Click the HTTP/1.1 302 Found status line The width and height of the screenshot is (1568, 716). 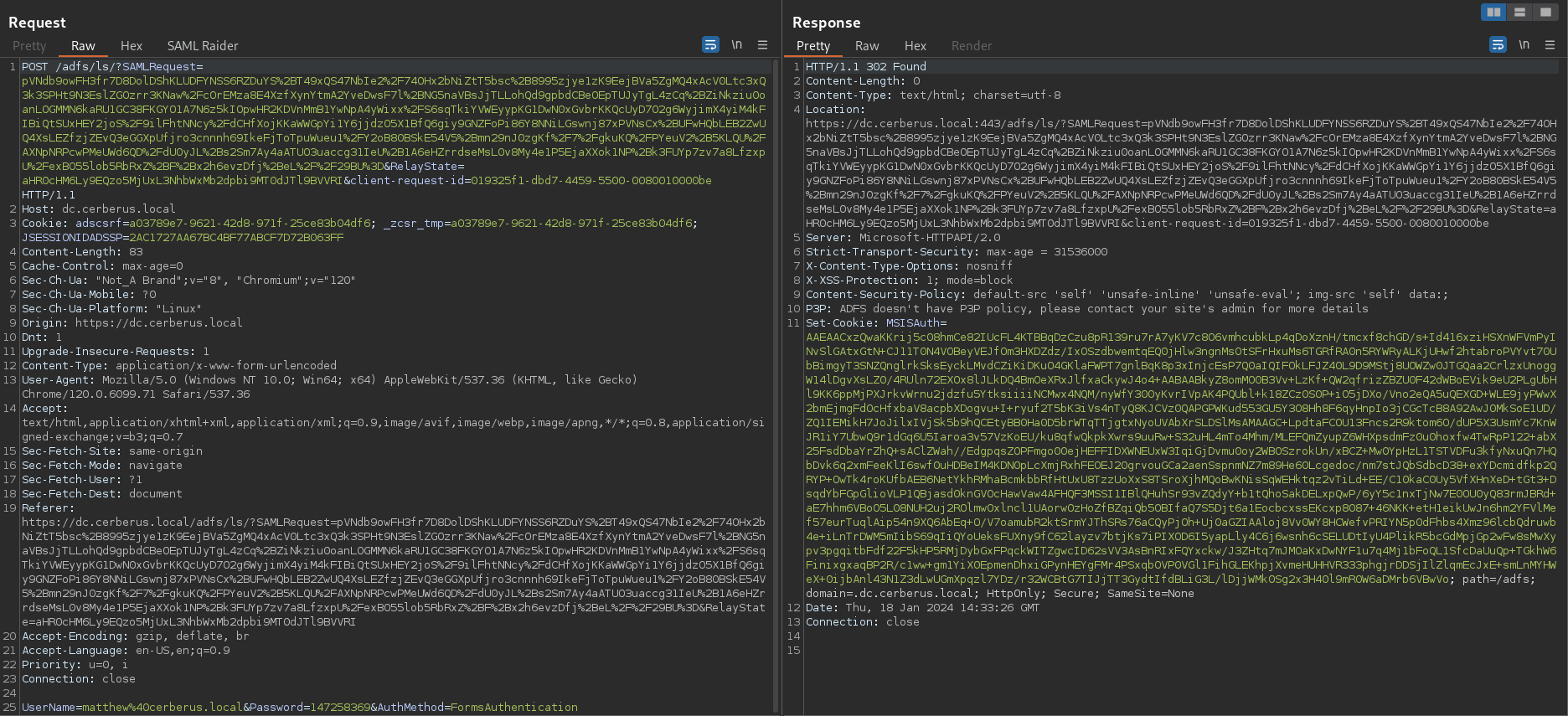click(x=866, y=67)
